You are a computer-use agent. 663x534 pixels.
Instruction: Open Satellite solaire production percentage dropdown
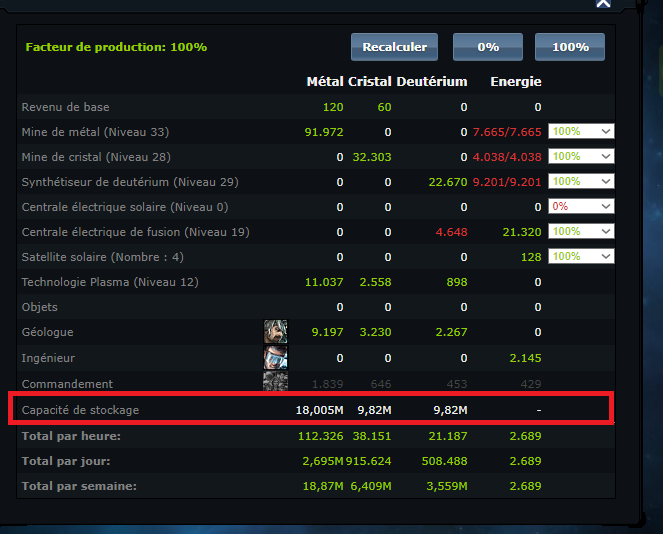point(581,256)
